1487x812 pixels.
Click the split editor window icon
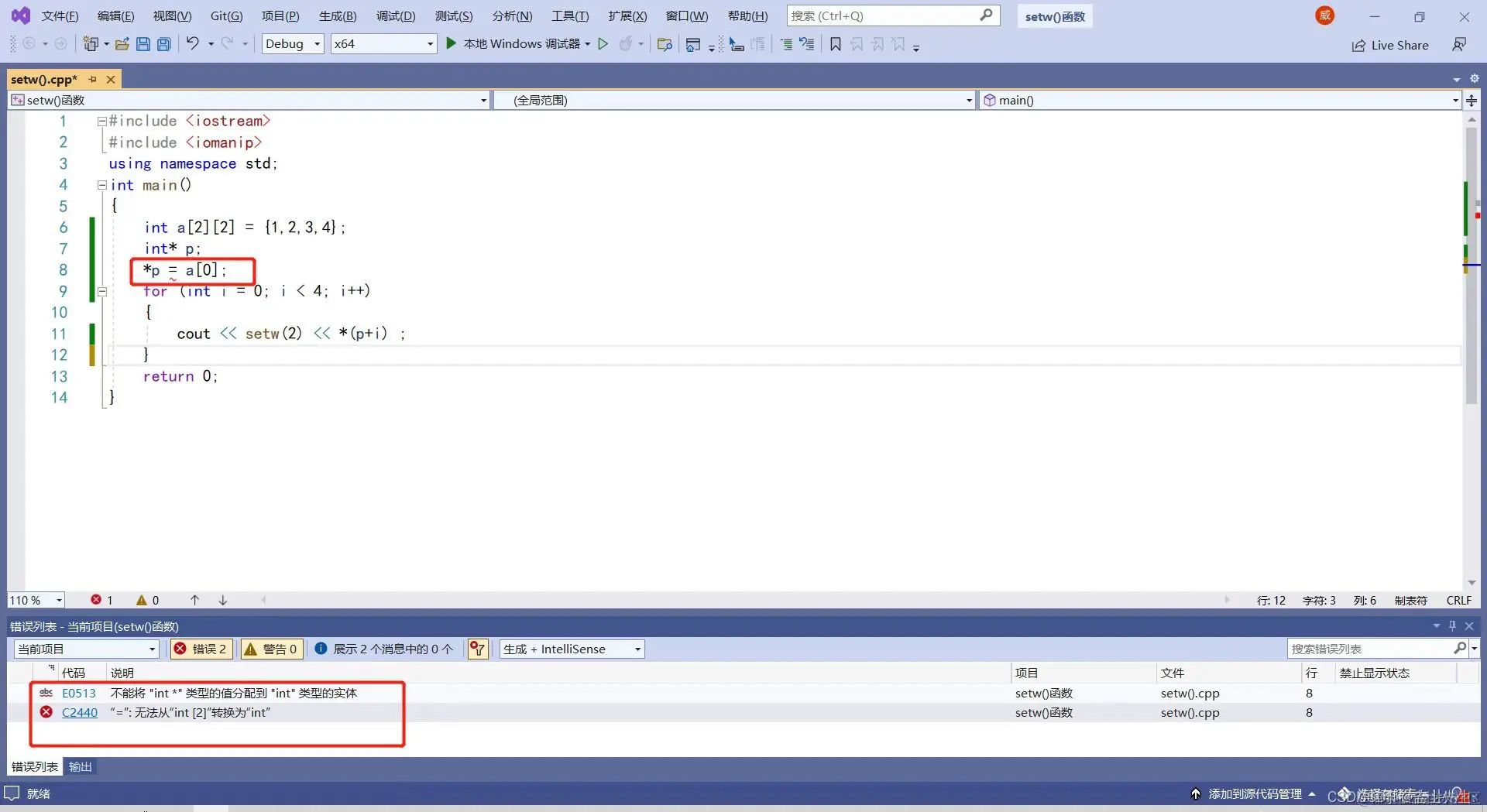click(x=1472, y=100)
